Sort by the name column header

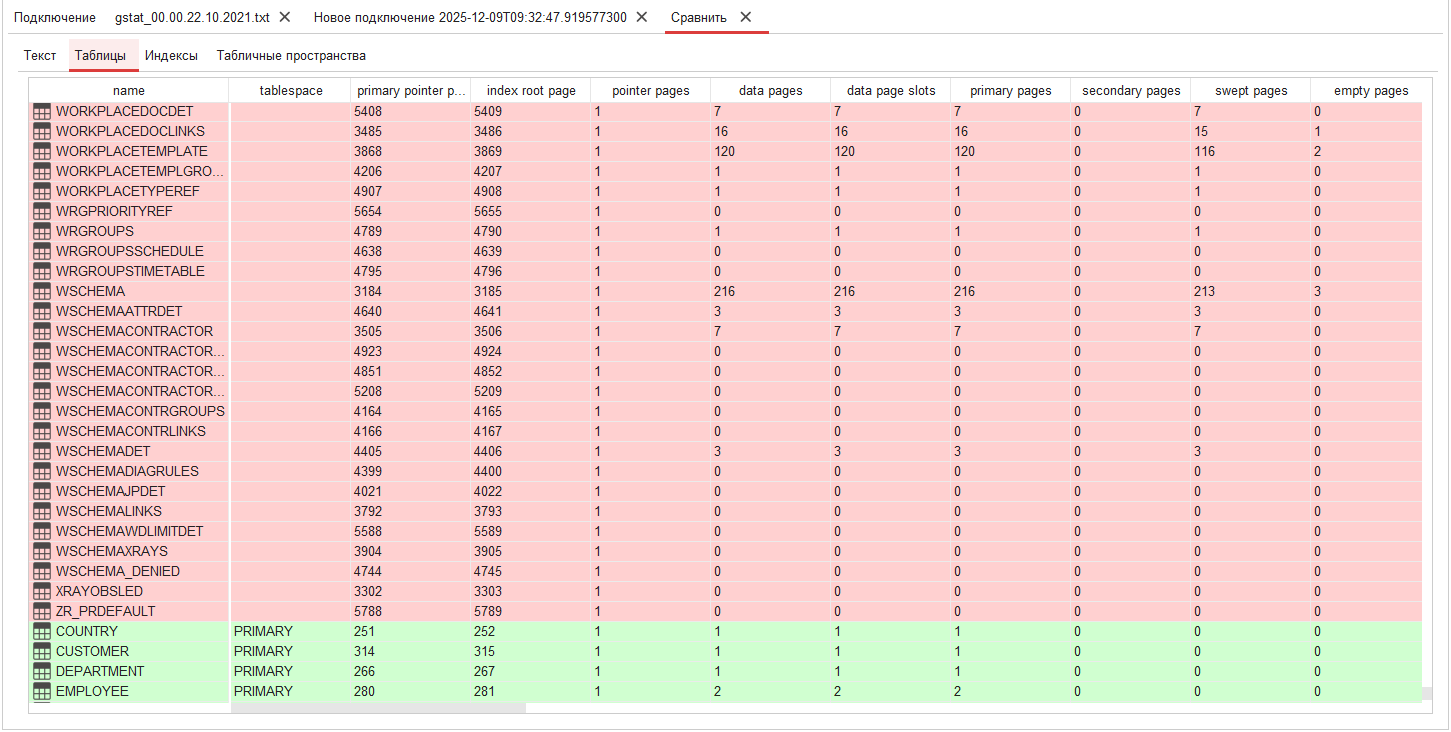point(129,90)
